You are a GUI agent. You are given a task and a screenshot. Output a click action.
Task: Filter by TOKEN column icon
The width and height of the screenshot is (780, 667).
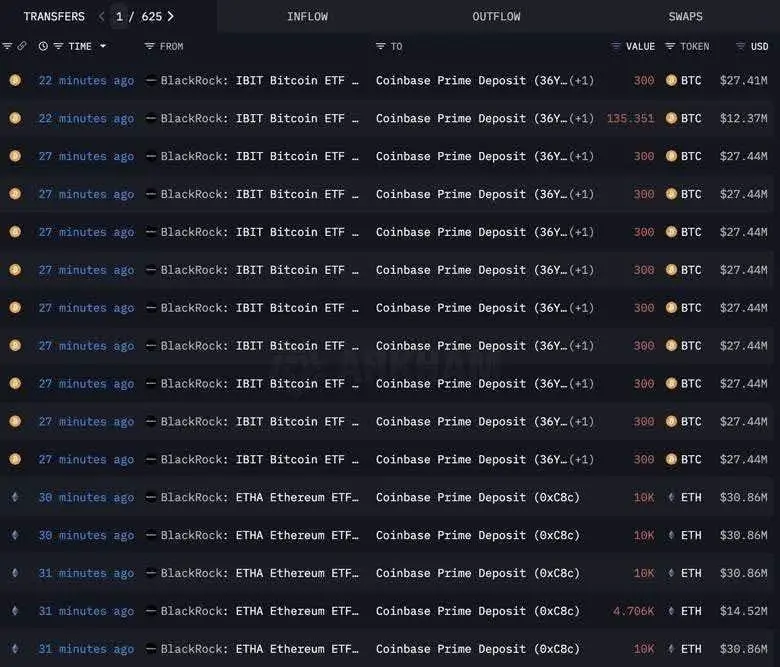coord(670,46)
